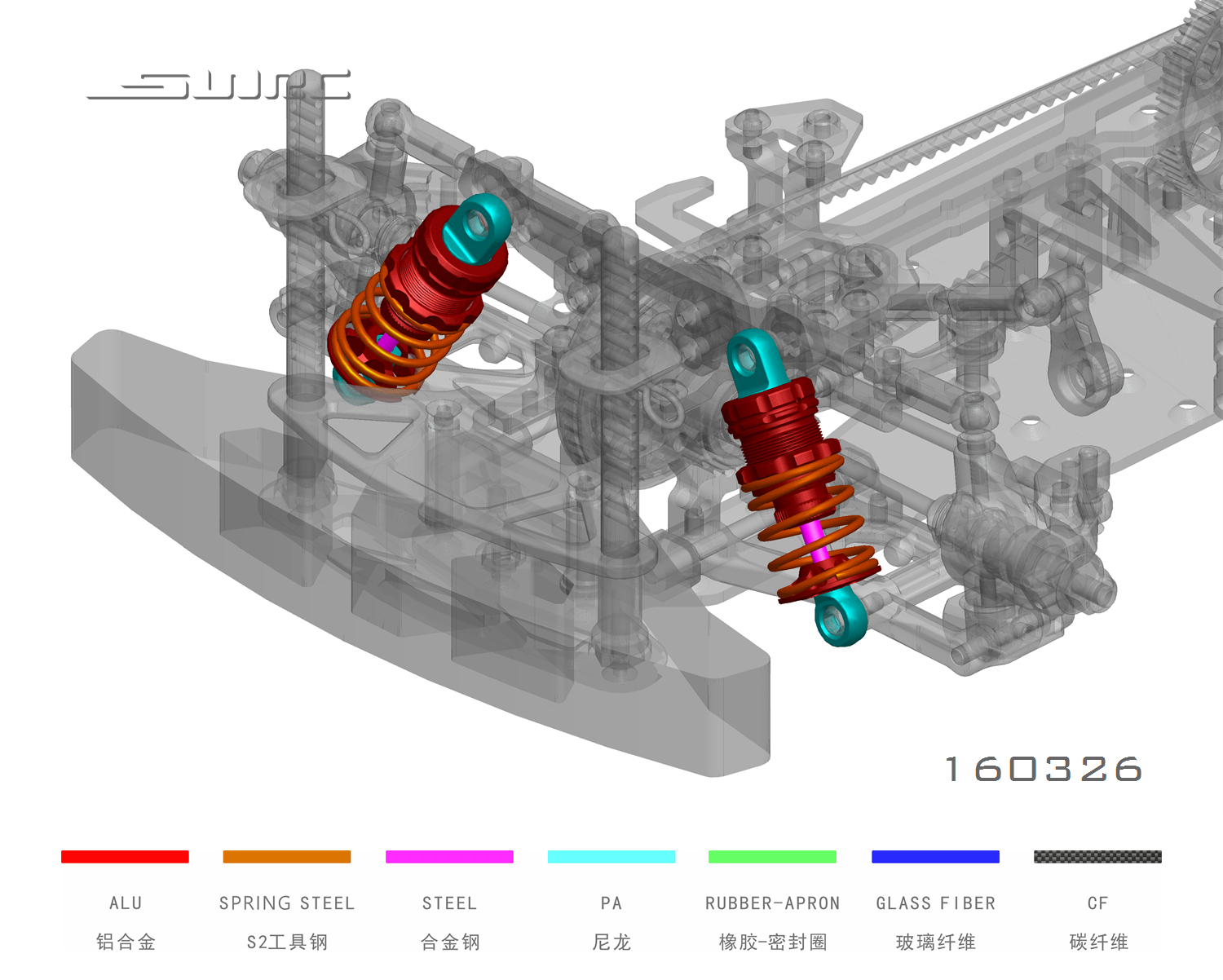Screen dimensions: 1223x980
Task: Click the SWRC logo at top left
Action: tap(219, 85)
